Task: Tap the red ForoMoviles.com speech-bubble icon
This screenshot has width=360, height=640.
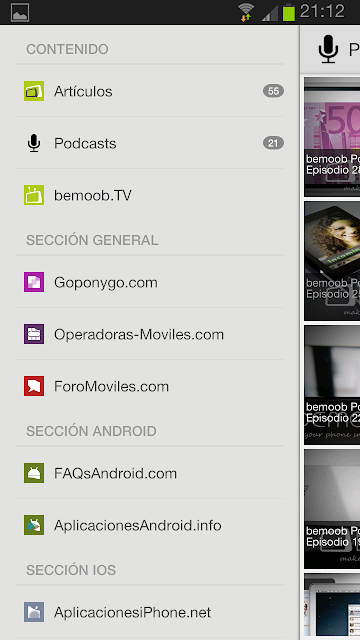Action: 34,386
